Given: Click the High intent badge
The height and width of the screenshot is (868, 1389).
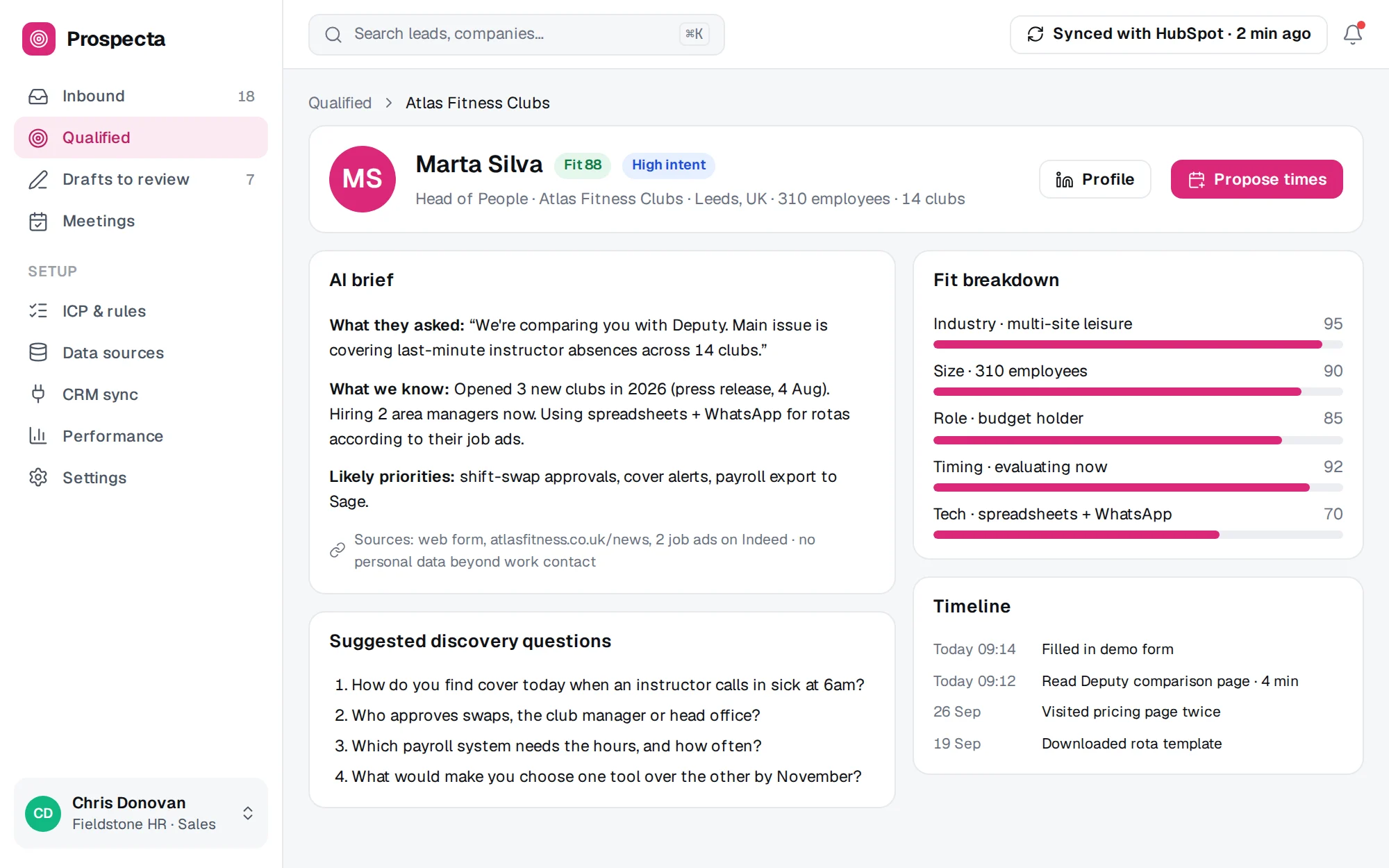Looking at the screenshot, I should pos(669,165).
